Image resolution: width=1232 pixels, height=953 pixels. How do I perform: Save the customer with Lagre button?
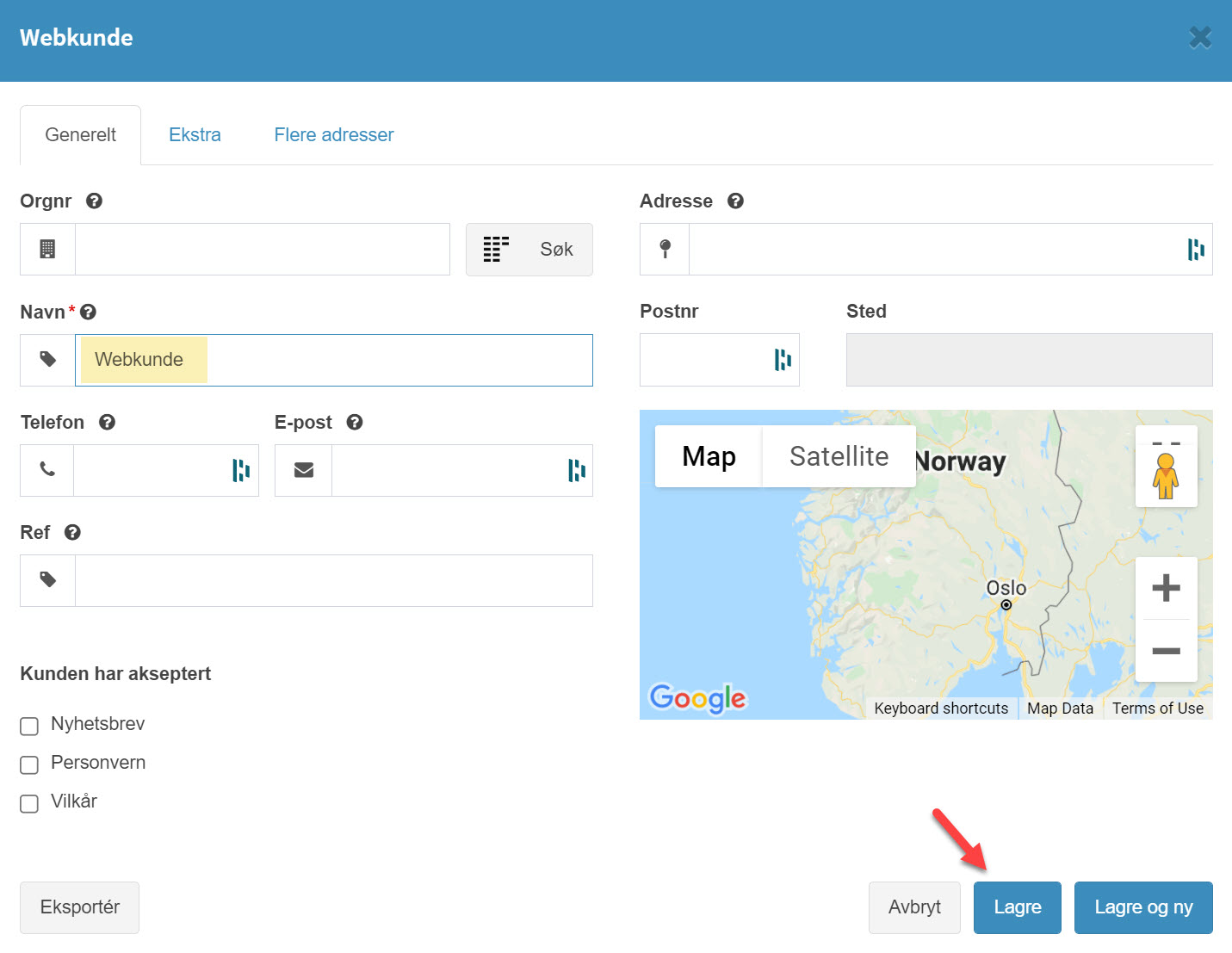[1017, 907]
